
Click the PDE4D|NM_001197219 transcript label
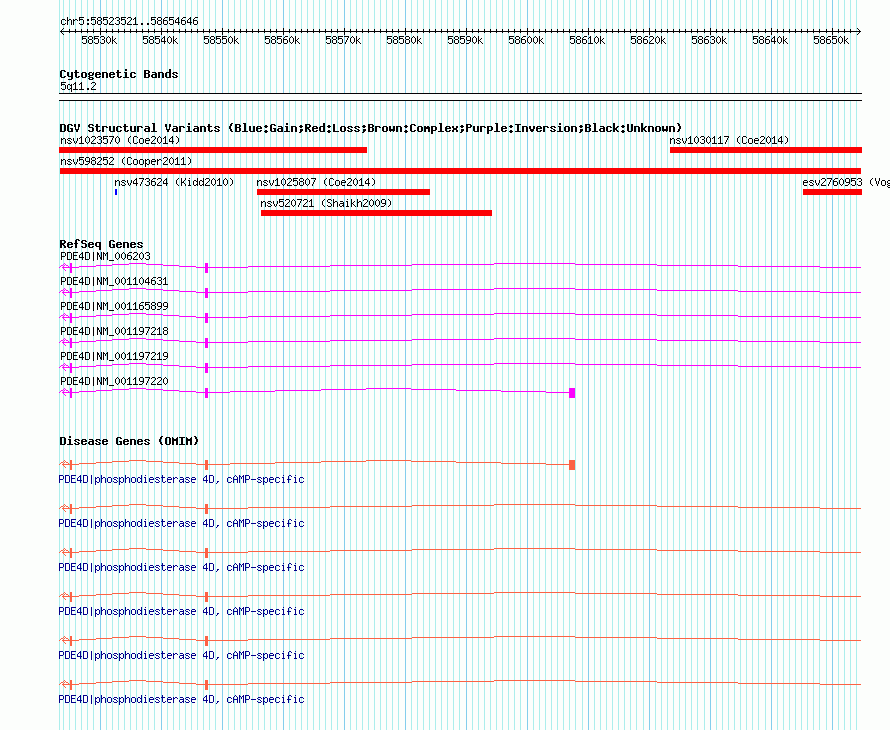pos(114,356)
